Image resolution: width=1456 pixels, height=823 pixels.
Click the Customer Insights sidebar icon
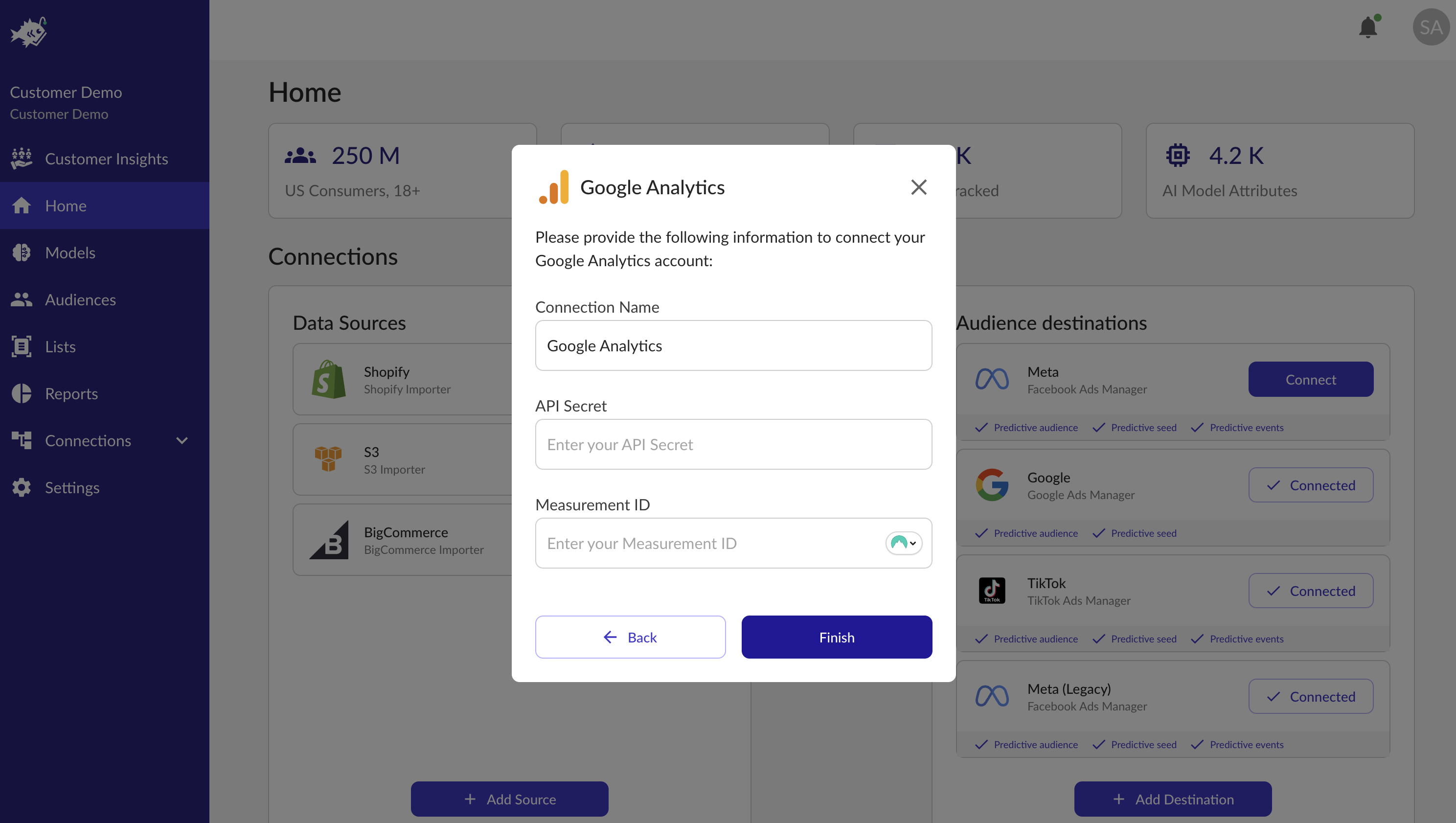(22, 158)
